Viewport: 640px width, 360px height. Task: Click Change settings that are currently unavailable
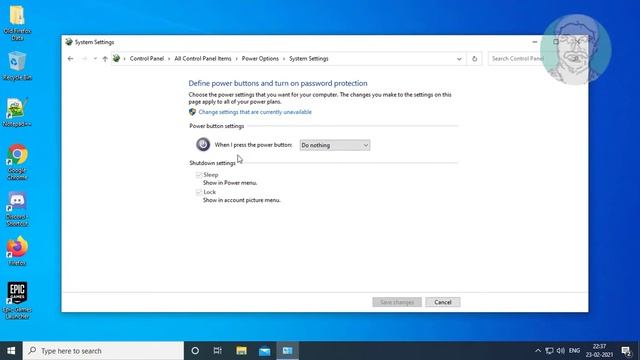pyautogui.click(x=255, y=112)
